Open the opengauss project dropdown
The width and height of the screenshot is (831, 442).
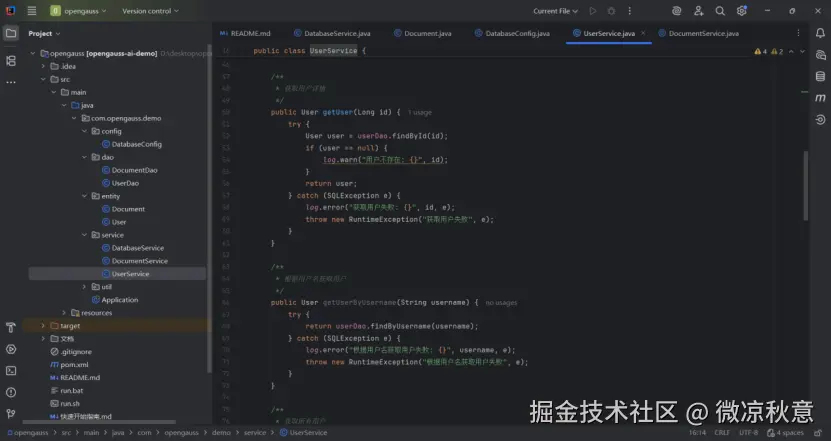point(78,11)
